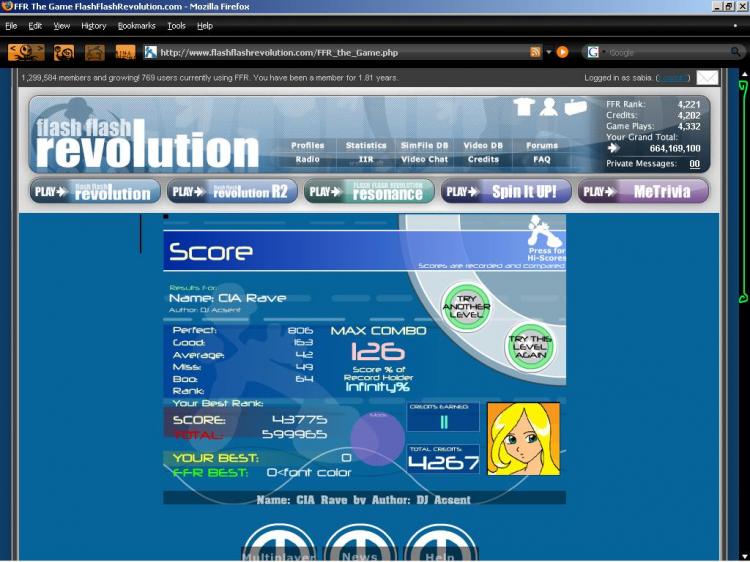Click the anime girl avatar thumbnail
750x562 pixels.
pyautogui.click(x=523, y=438)
